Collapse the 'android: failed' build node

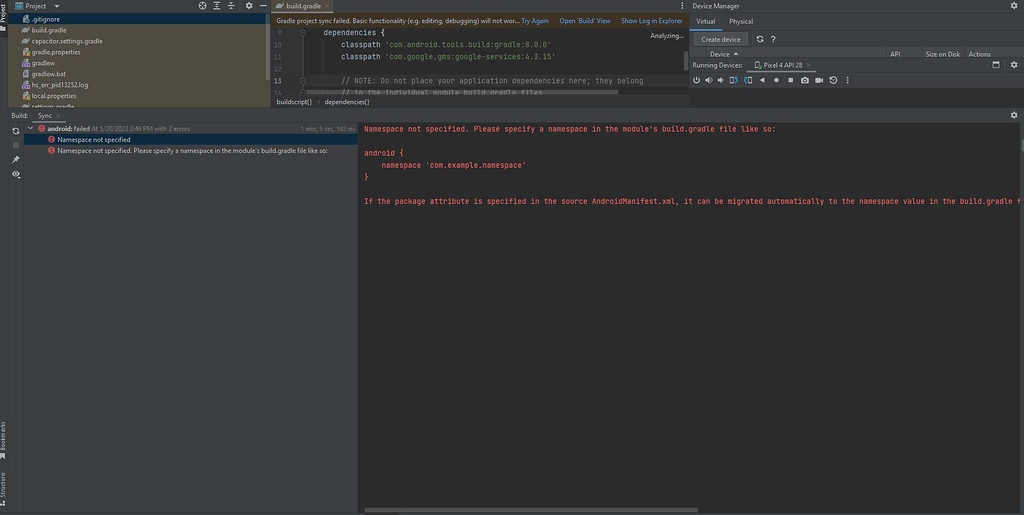tap(30, 129)
